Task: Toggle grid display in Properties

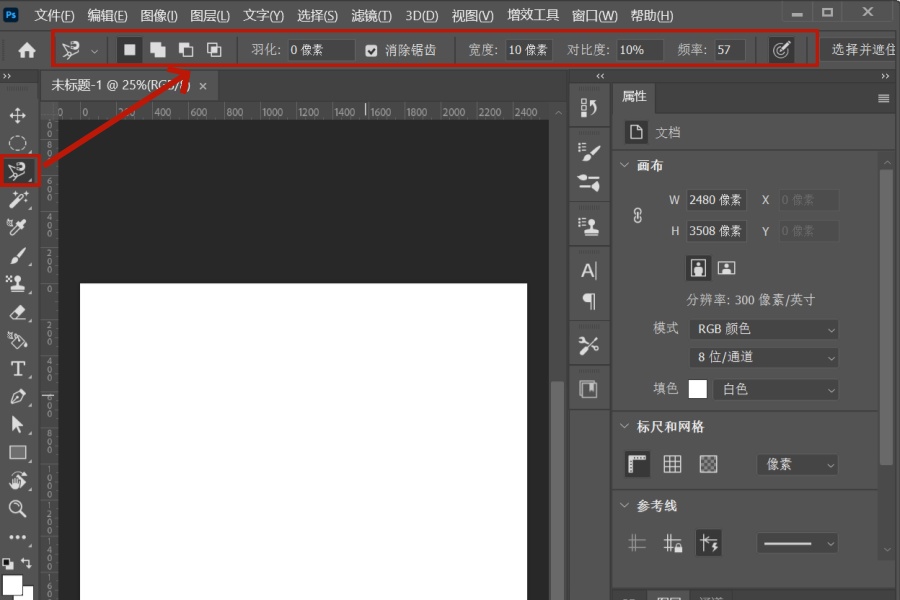Action: pos(672,464)
